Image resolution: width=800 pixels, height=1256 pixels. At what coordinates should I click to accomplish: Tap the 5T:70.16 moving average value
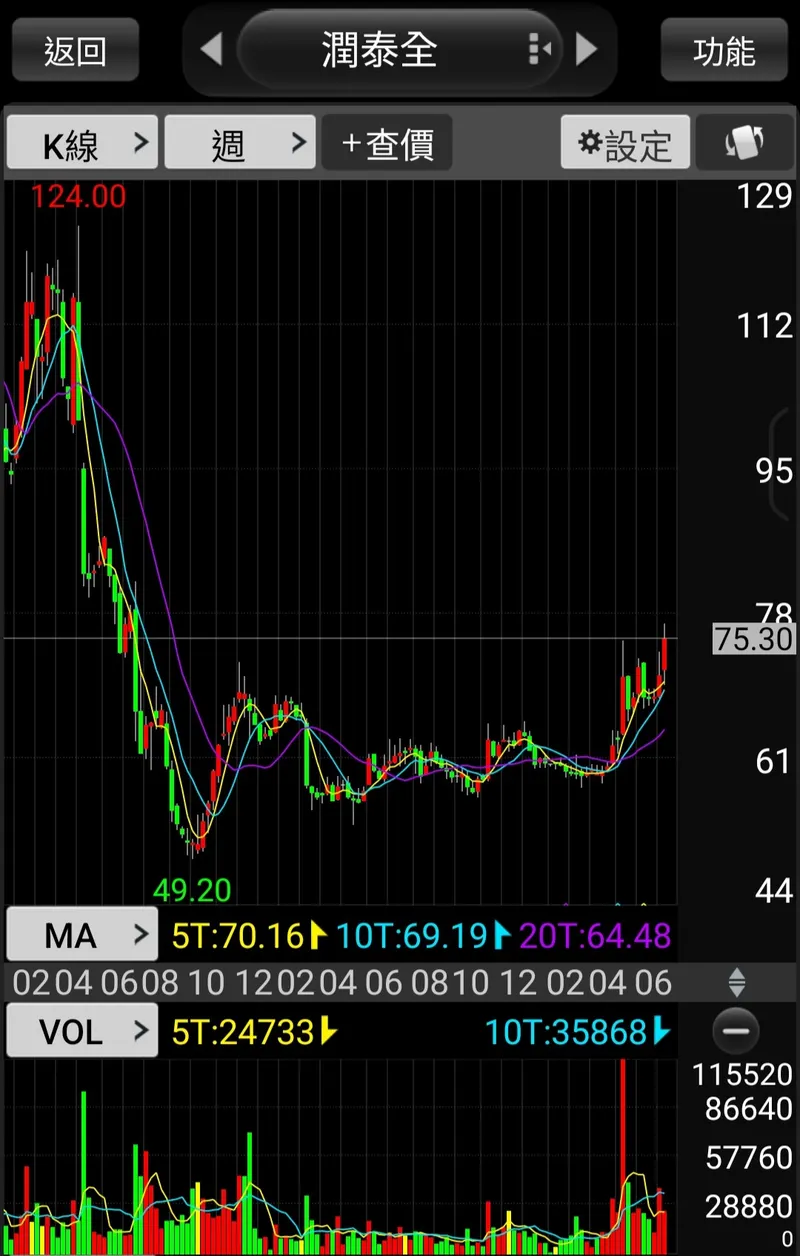tap(238, 936)
